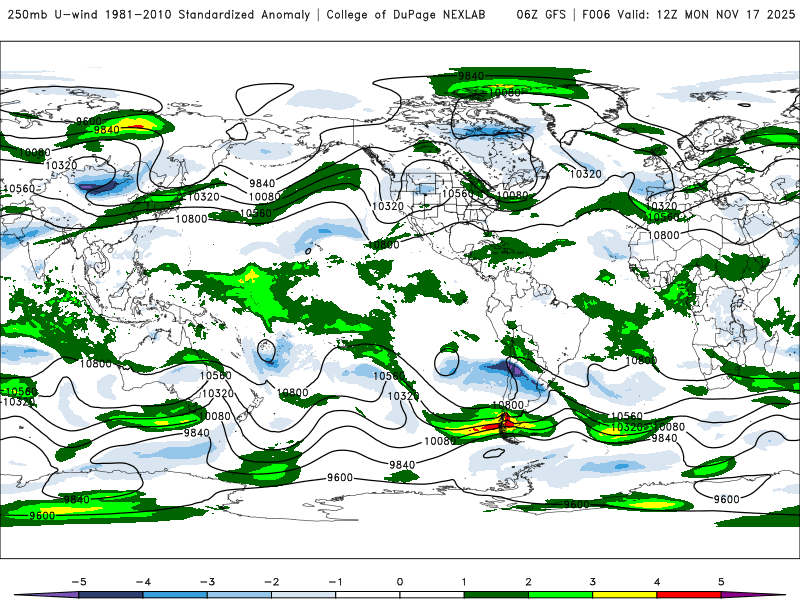
Task: Click the bright green 2 to 3 legend segment
Action: (561, 595)
